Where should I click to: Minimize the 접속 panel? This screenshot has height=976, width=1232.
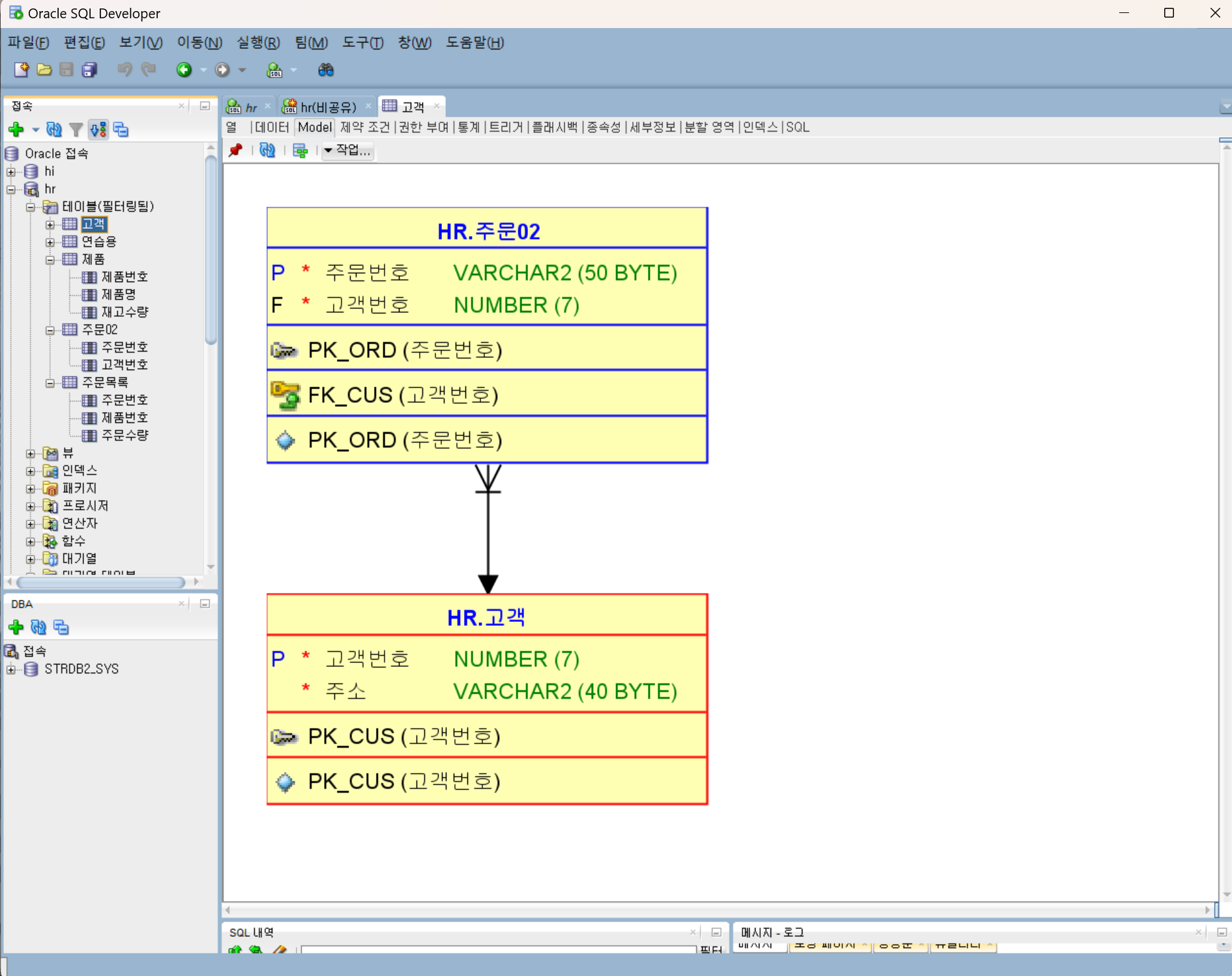[x=205, y=106]
